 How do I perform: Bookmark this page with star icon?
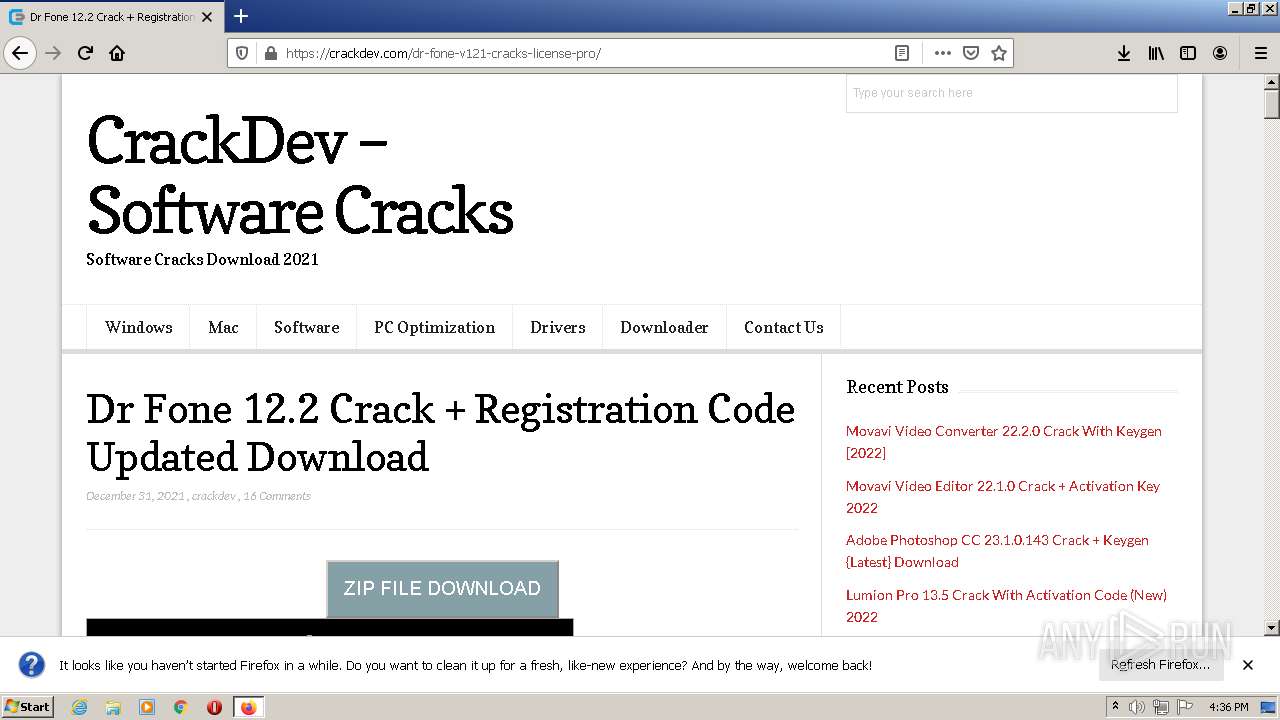[998, 53]
